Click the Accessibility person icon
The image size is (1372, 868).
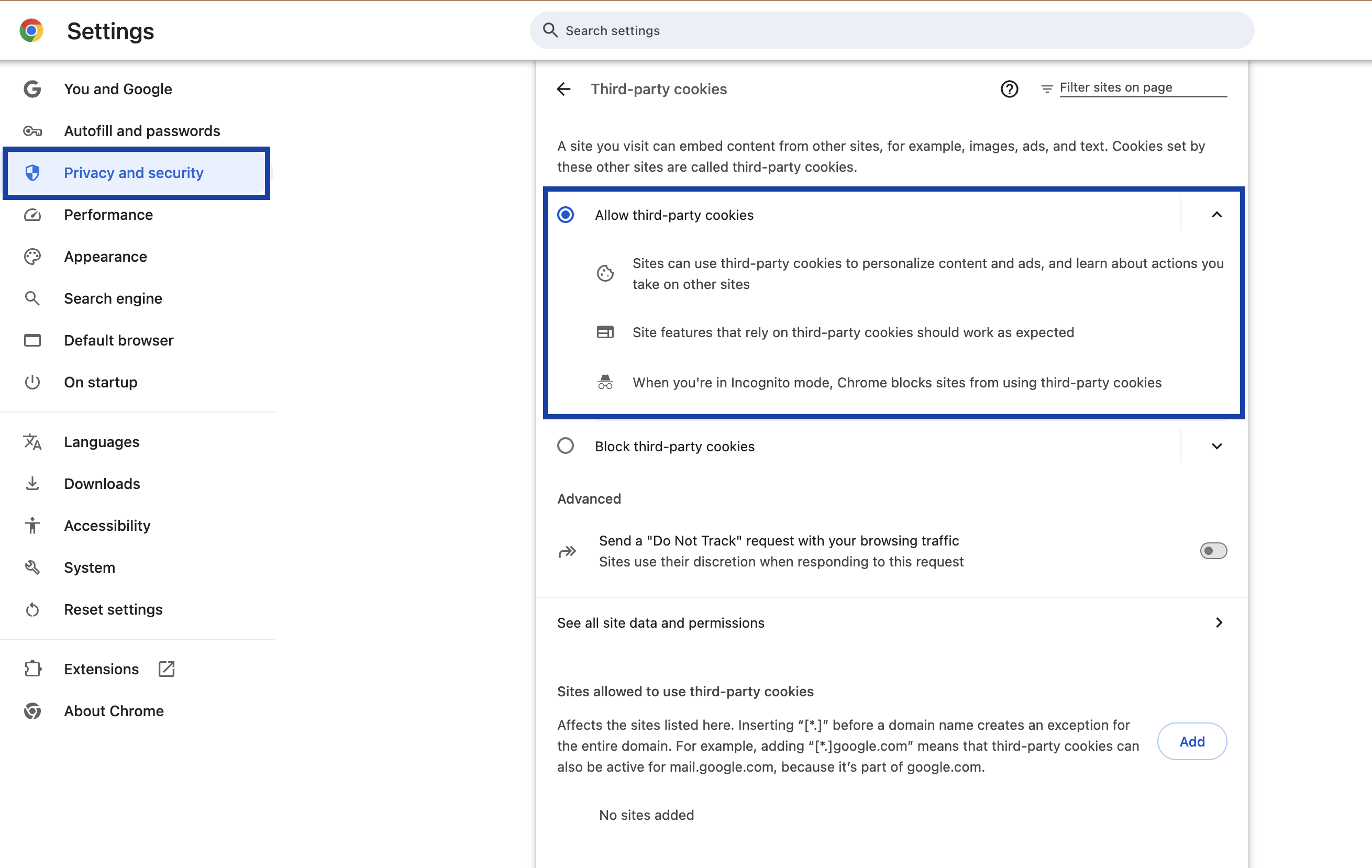click(x=32, y=526)
